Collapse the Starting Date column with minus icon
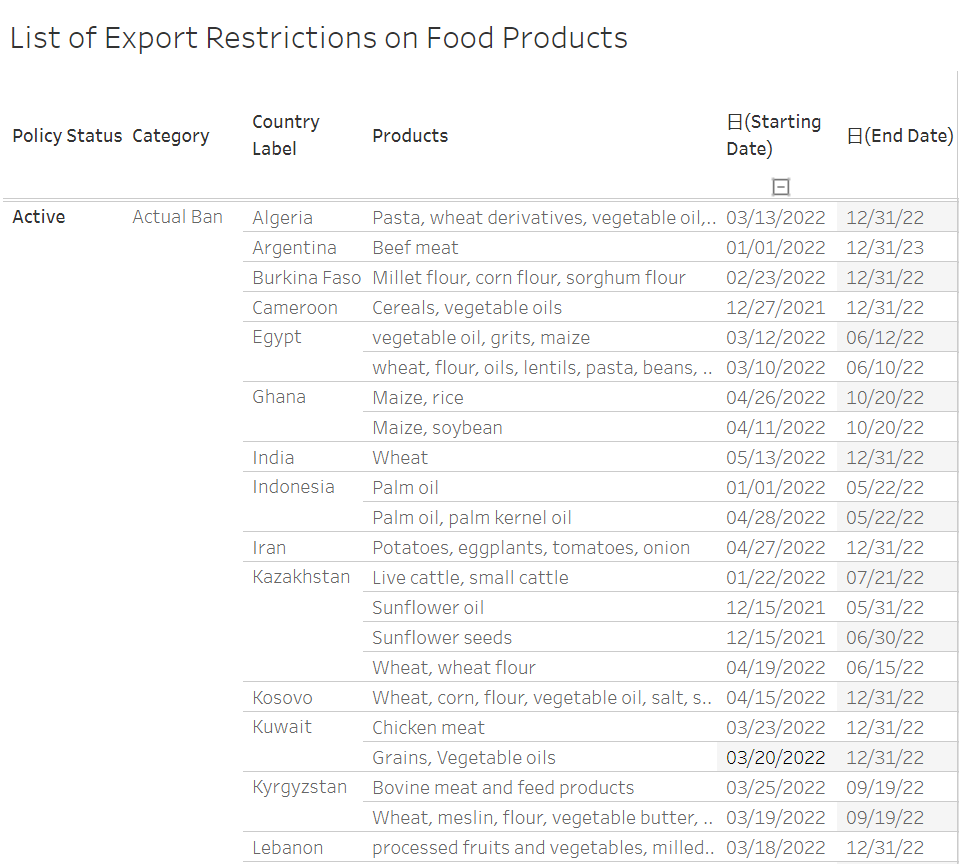This screenshot has width=959, height=864. click(x=781, y=187)
